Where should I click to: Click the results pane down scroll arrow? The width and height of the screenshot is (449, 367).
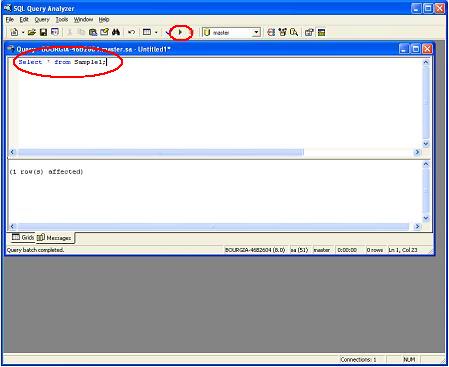tap(426, 218)
